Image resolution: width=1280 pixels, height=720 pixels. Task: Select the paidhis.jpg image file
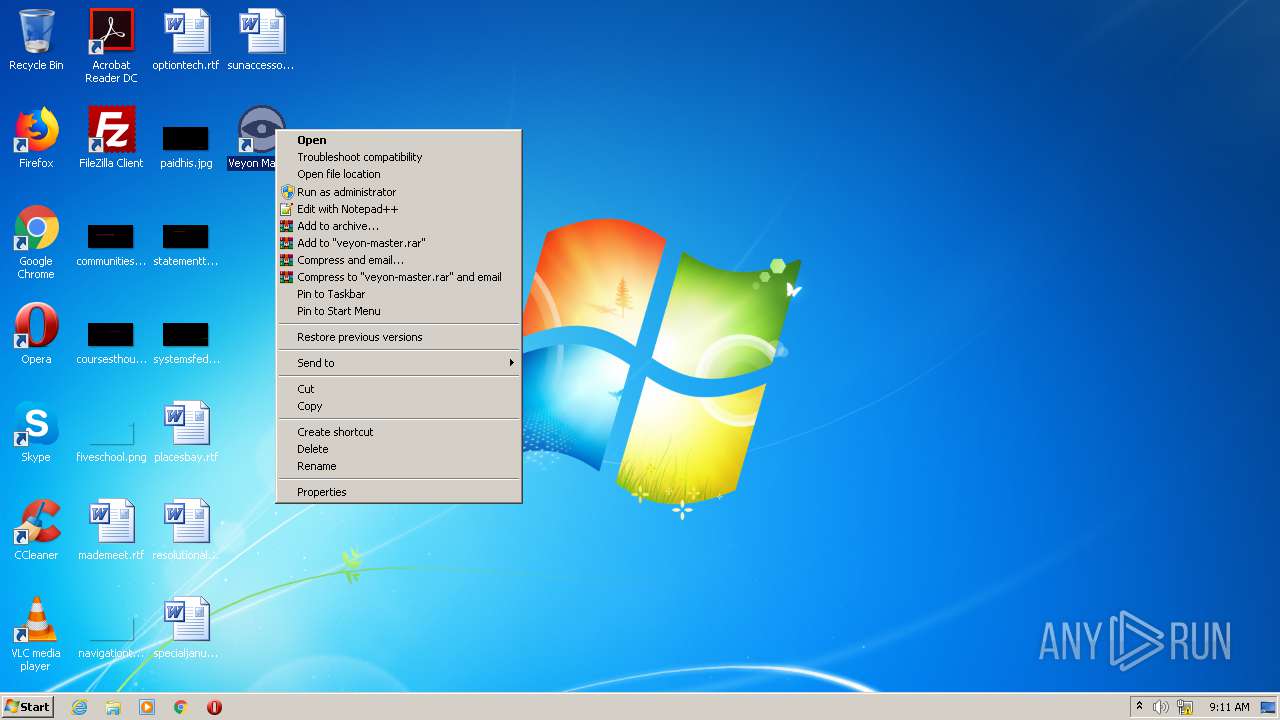click(186, 146)
